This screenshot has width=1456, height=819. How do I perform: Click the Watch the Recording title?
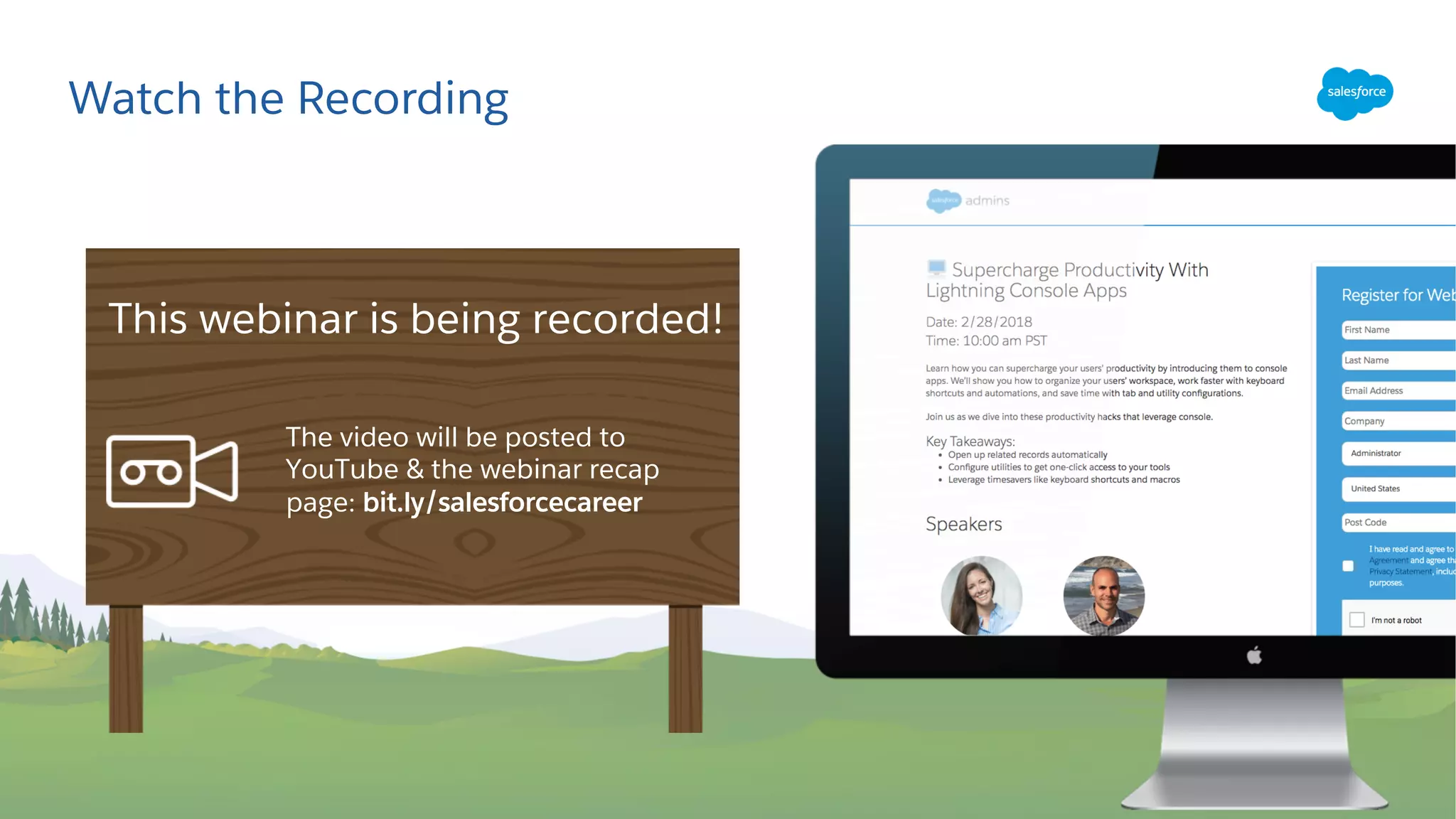289,99
